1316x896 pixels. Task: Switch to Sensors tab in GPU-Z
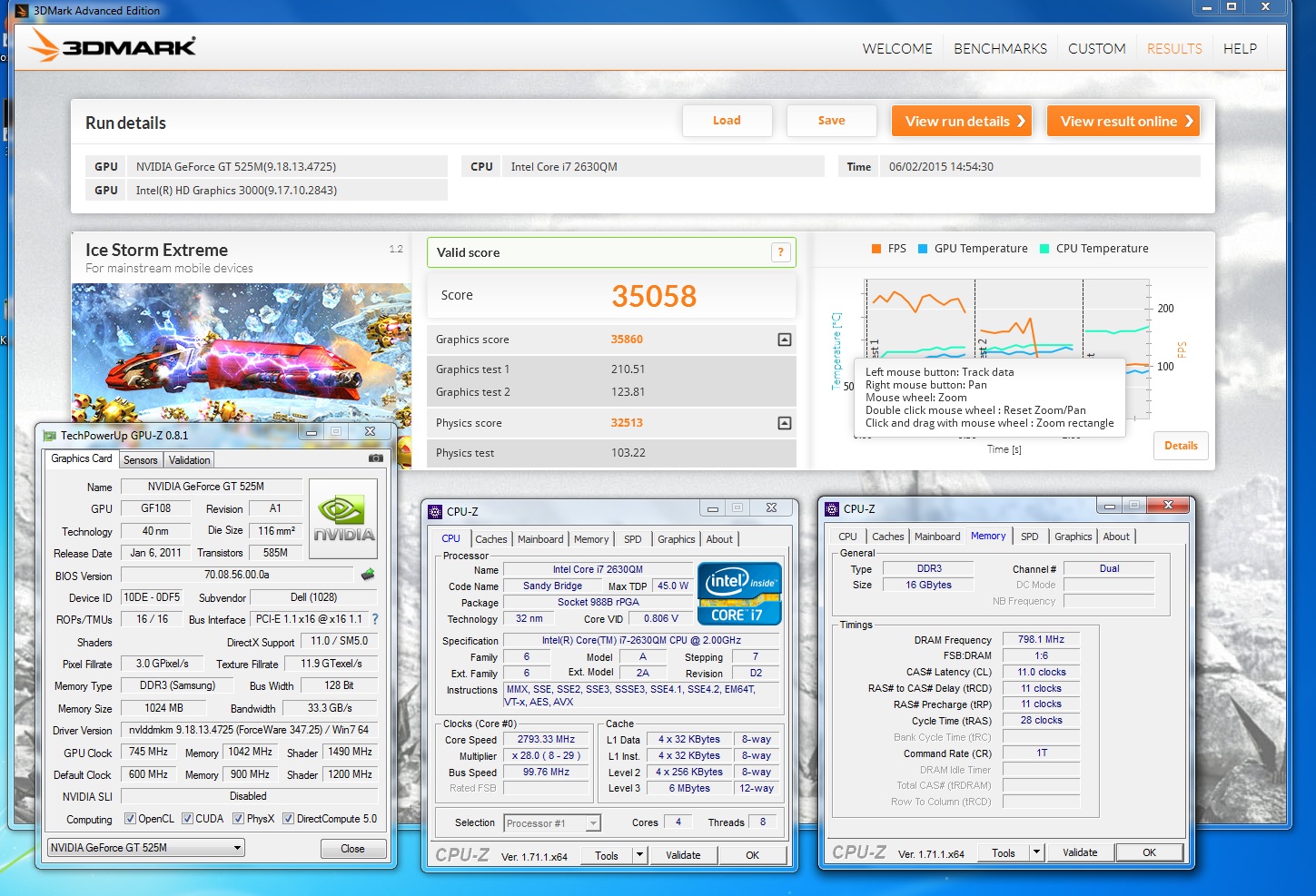(141, 460)
